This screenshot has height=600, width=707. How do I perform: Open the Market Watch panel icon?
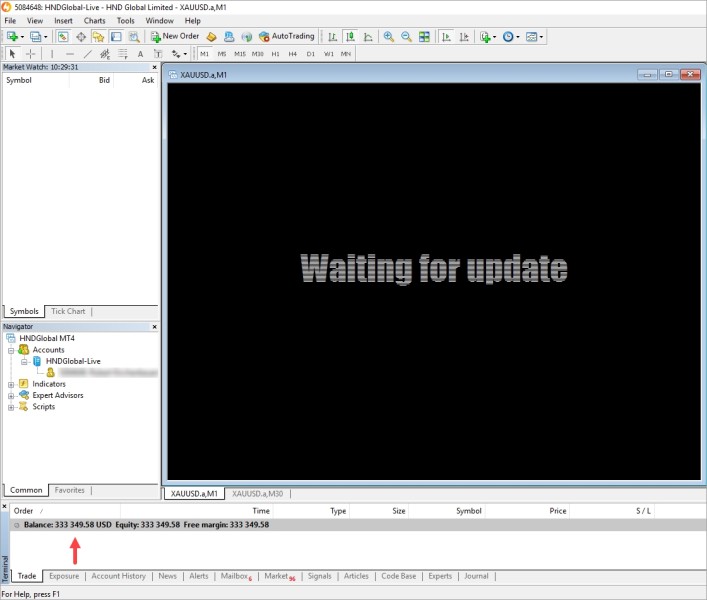pyautogui.click(x=63, y=37)
